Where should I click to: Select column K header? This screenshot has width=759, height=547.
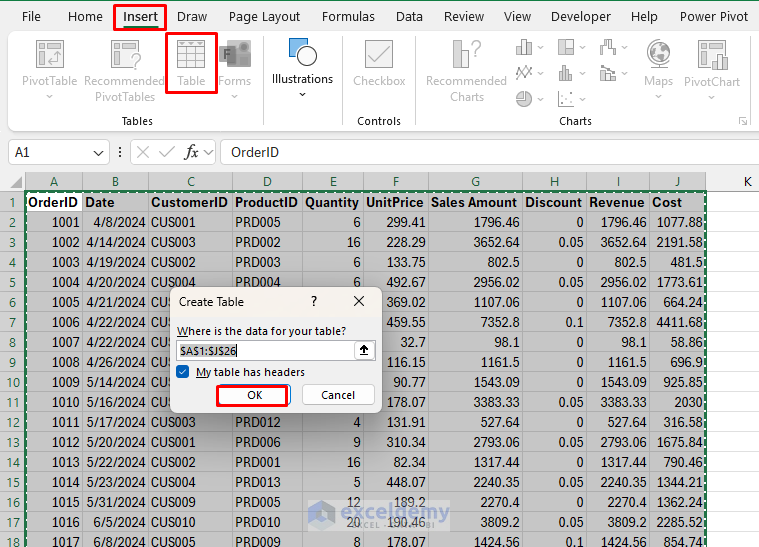tap(748, 182)
